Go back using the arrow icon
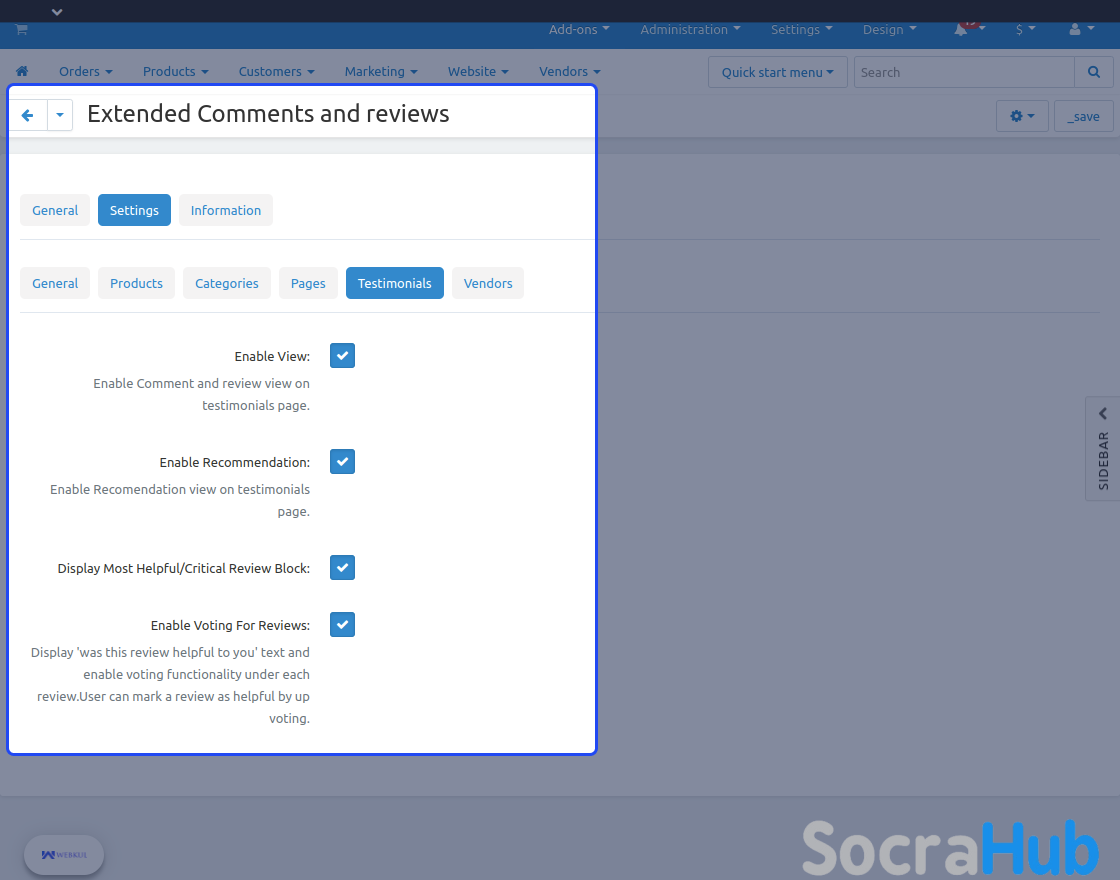 28,116
